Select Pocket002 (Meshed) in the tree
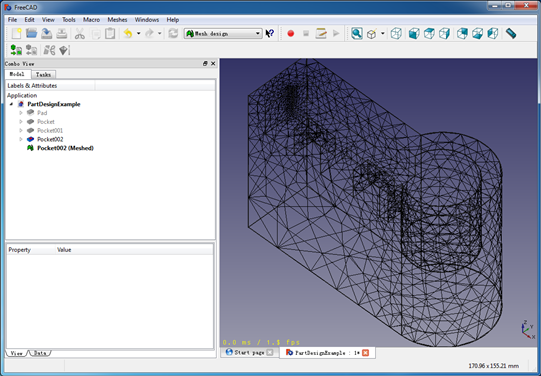 pyautogui.click(x=65, y=148)
